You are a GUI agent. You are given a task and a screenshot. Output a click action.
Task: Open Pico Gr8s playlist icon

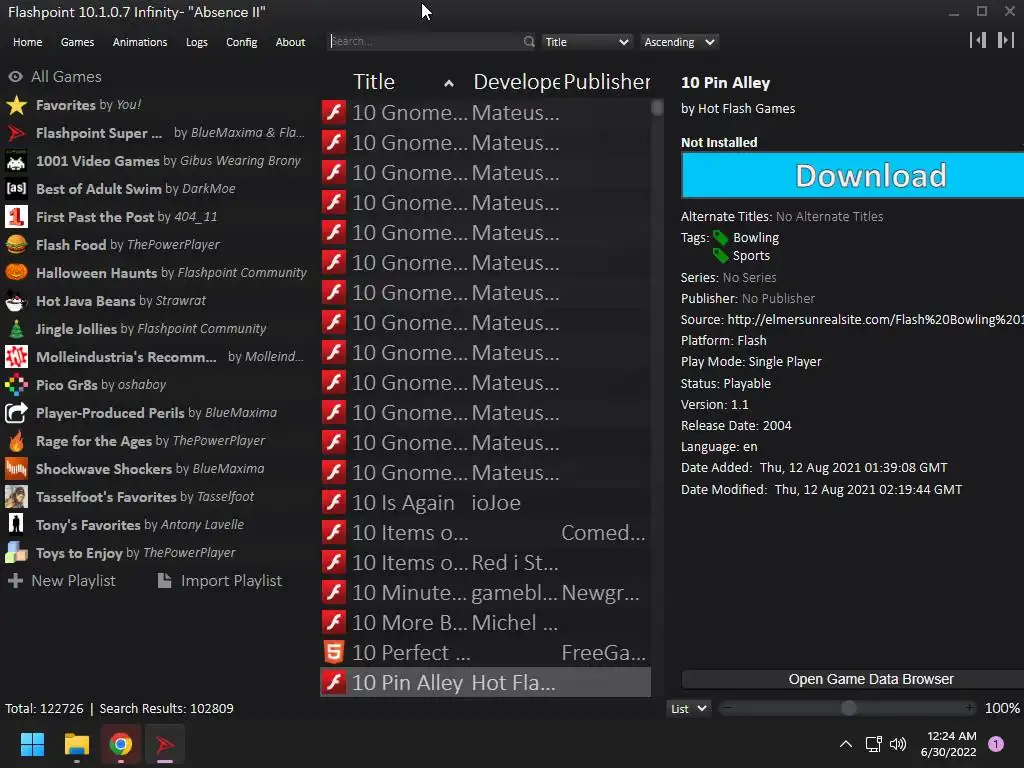coord(16,385)
